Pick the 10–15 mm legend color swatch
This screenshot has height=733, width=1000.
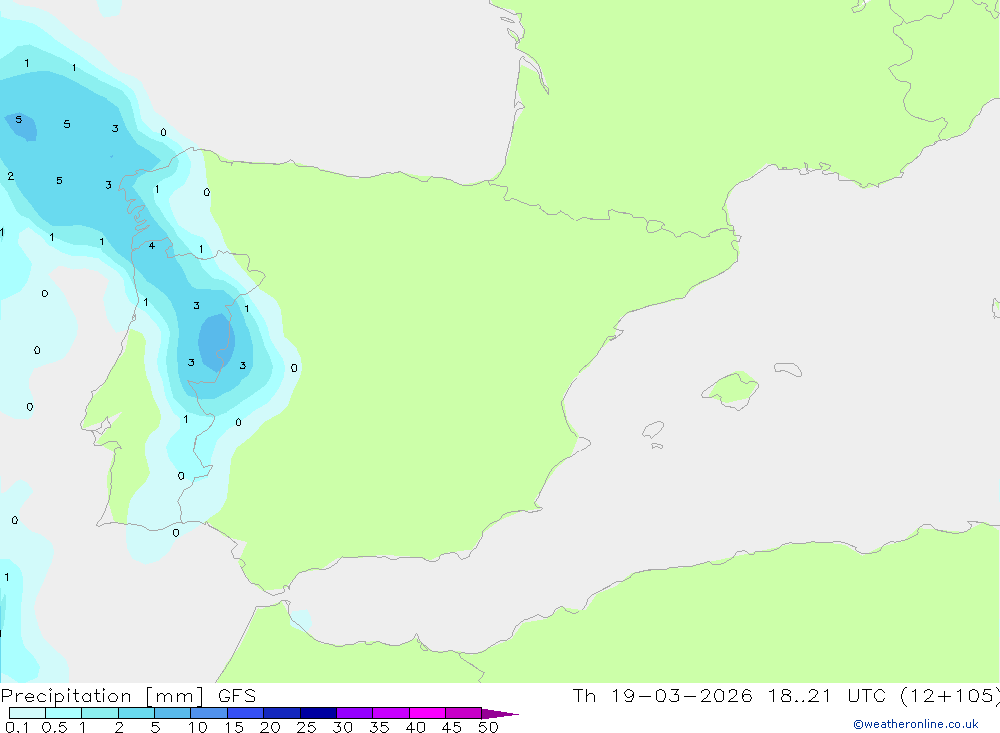(x=209, y=713)
